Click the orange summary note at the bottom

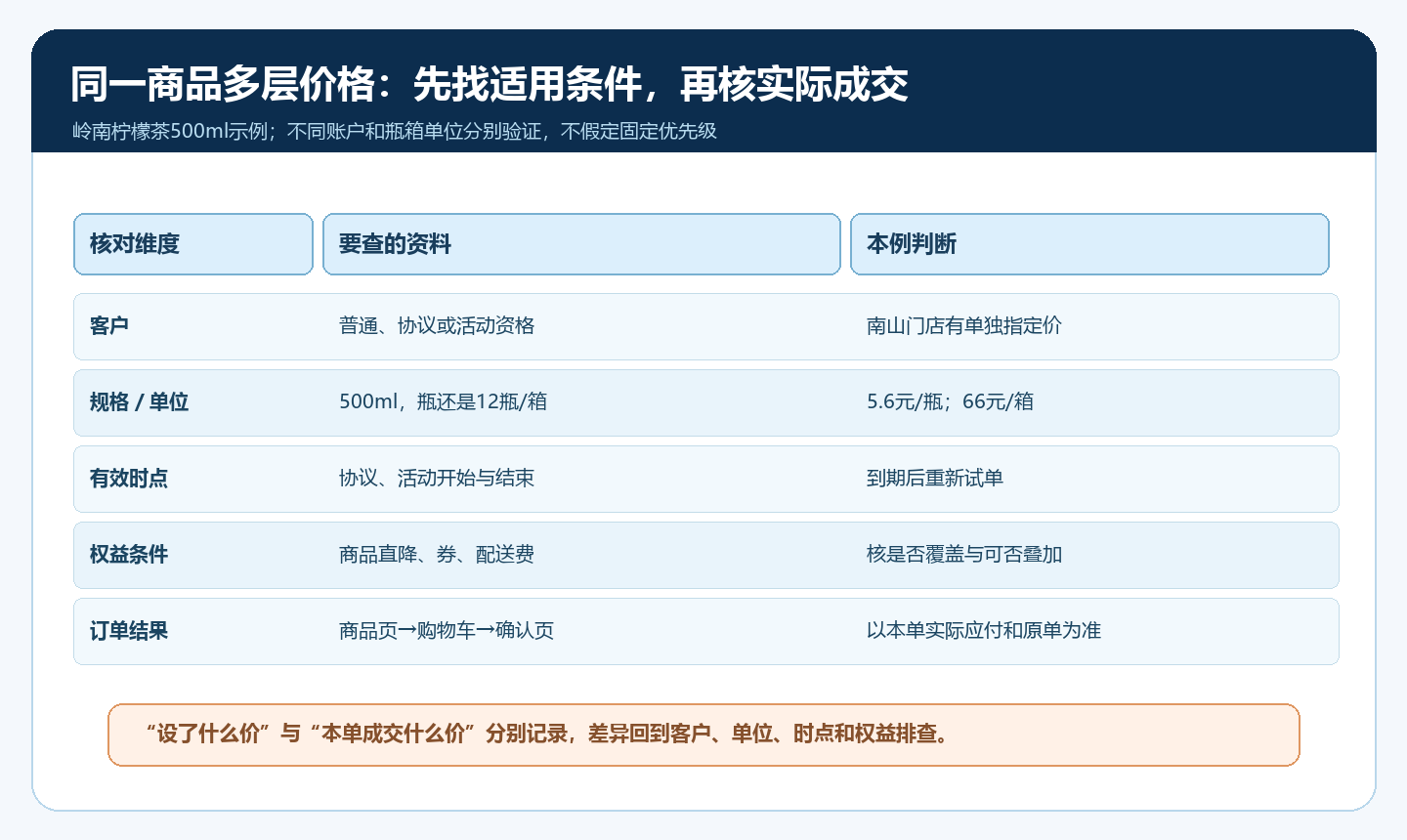703,735
